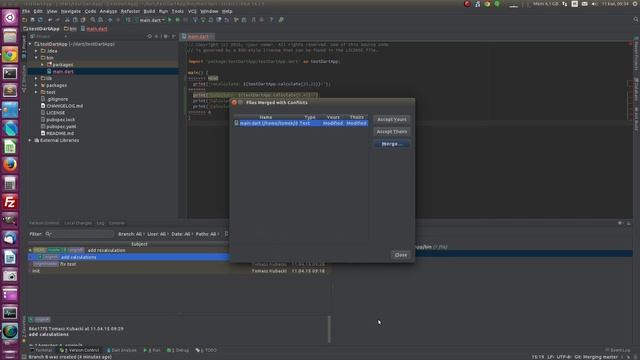
Task: Open Date: All filter dropdown
Action: 182,234
